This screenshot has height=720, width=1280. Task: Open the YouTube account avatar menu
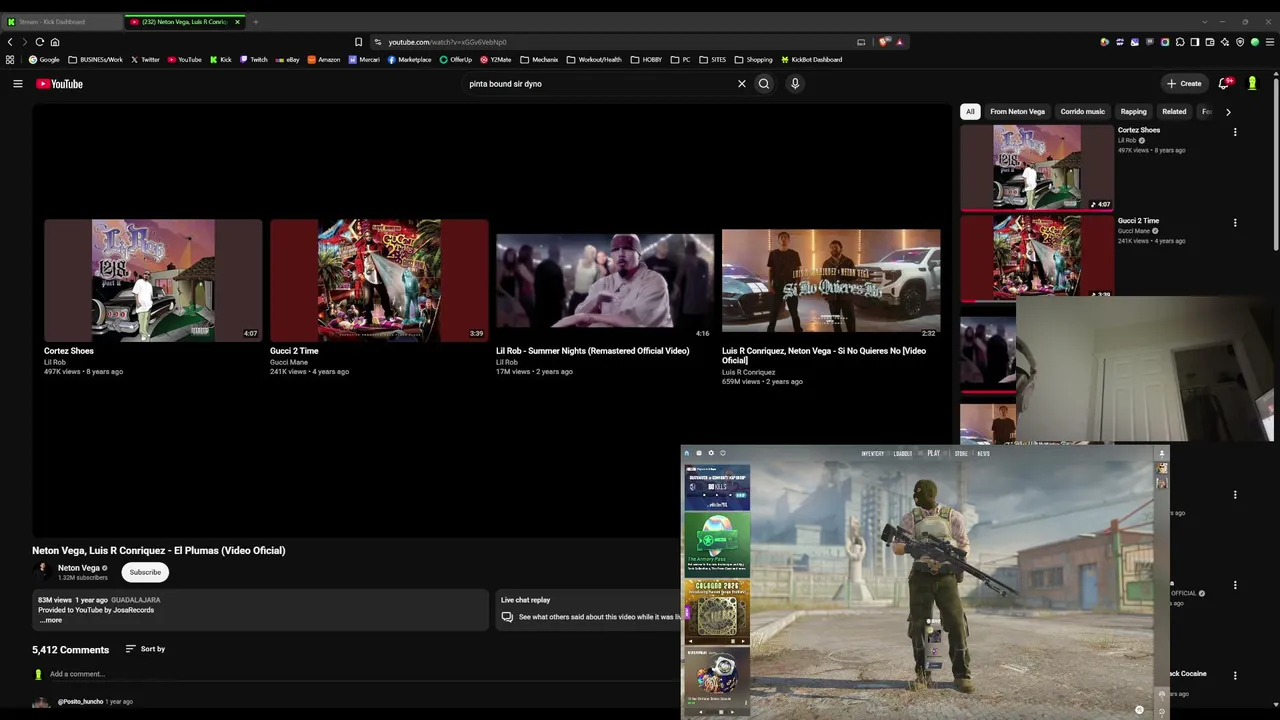click(1252, 84)
